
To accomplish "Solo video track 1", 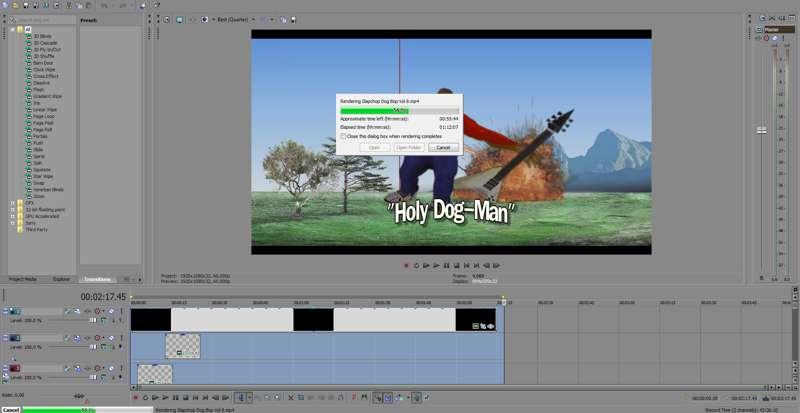I will tap(121, 310).
